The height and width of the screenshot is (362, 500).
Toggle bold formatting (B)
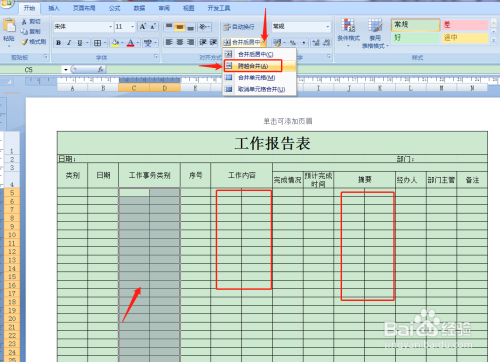pyautogui.click(x=59, y=43)
